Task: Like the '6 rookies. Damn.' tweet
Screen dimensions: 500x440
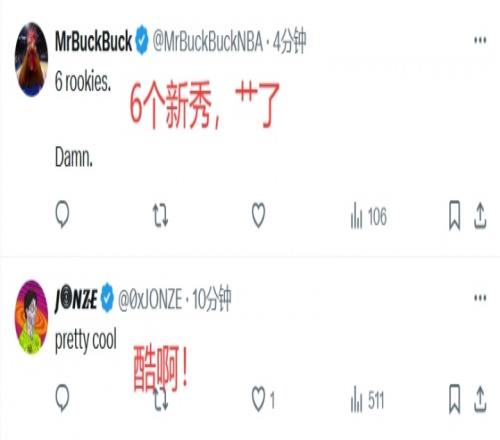Action: tap(258, 215)
